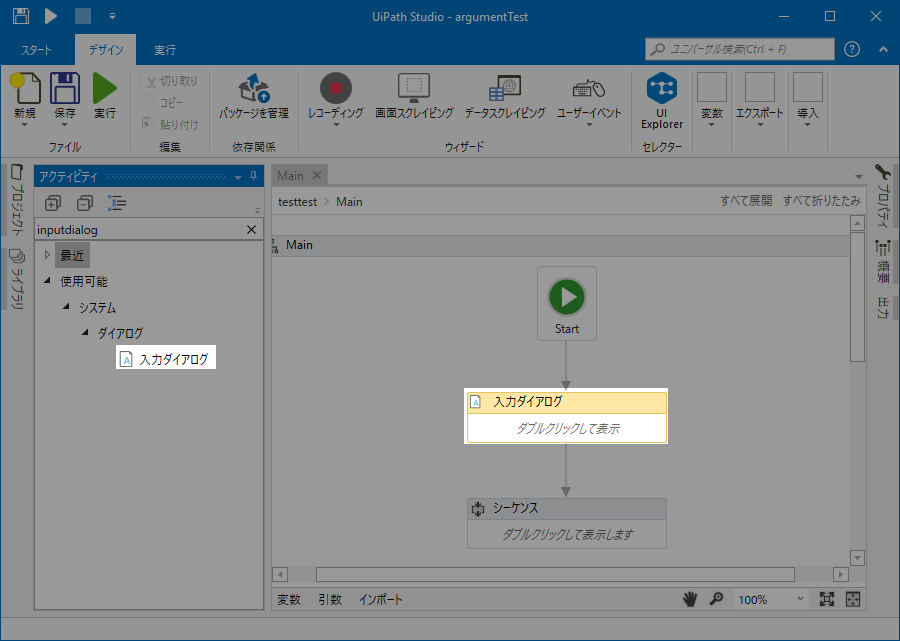Clear the activity search with X
900x641 pixels.
[251, 230]
